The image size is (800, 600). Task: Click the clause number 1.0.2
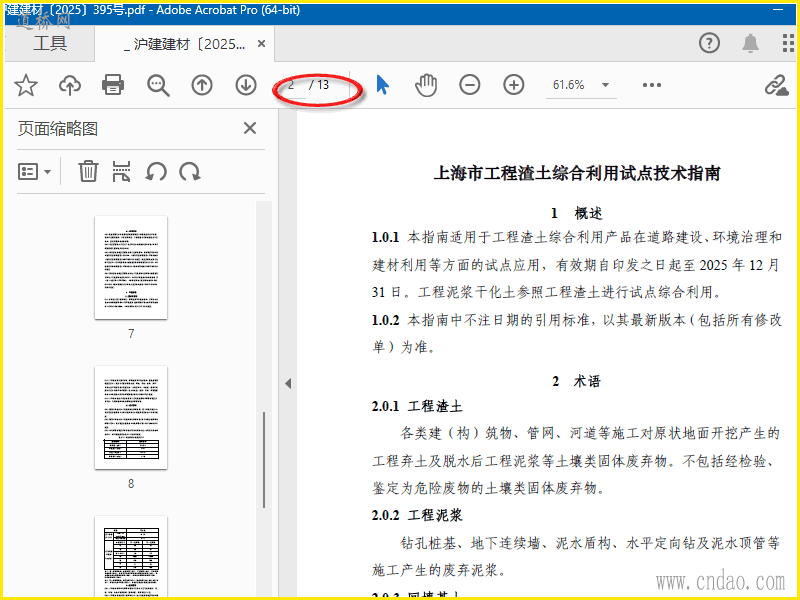point(385,320)
